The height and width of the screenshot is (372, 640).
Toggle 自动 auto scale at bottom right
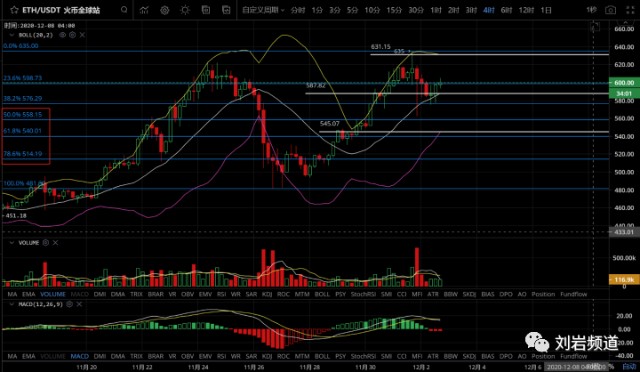click(629, 366)
